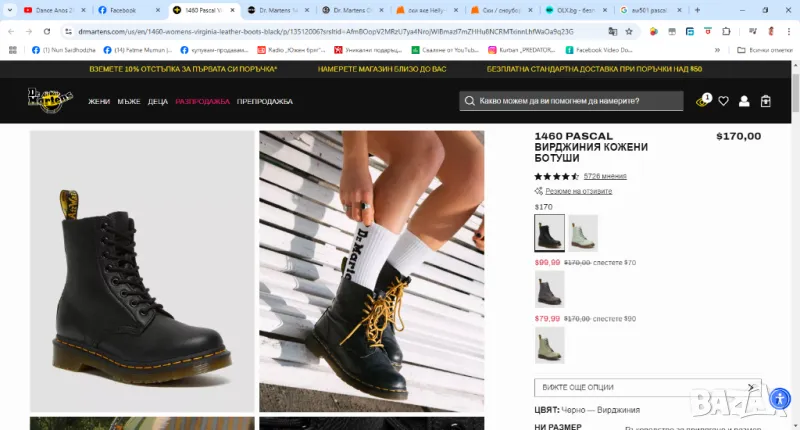Open the wishlist heart icon
The height and width of the screenshot is (430, 800).
(x=723, y=101)
